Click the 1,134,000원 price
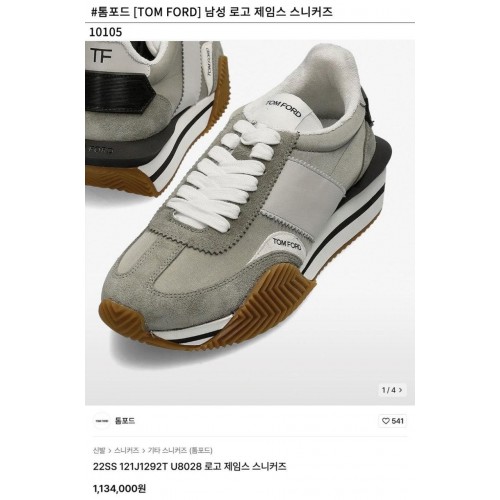Viewport: 500px width, 500px height. click(x=120, y=489)
